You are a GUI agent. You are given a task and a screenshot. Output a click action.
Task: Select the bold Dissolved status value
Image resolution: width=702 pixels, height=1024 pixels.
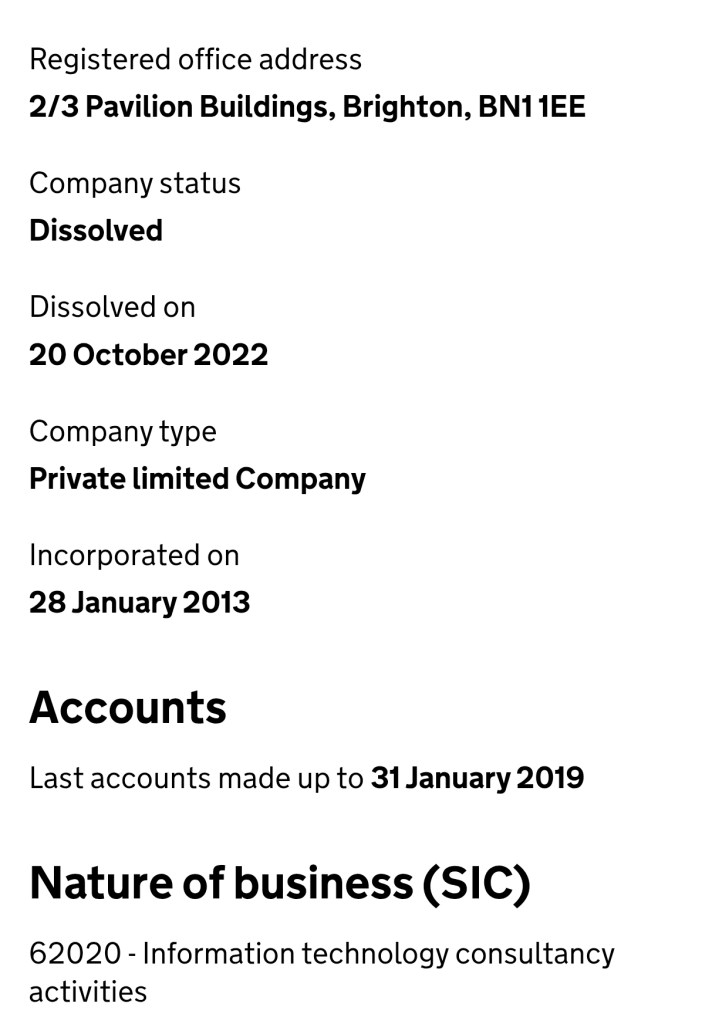(96, 231)
